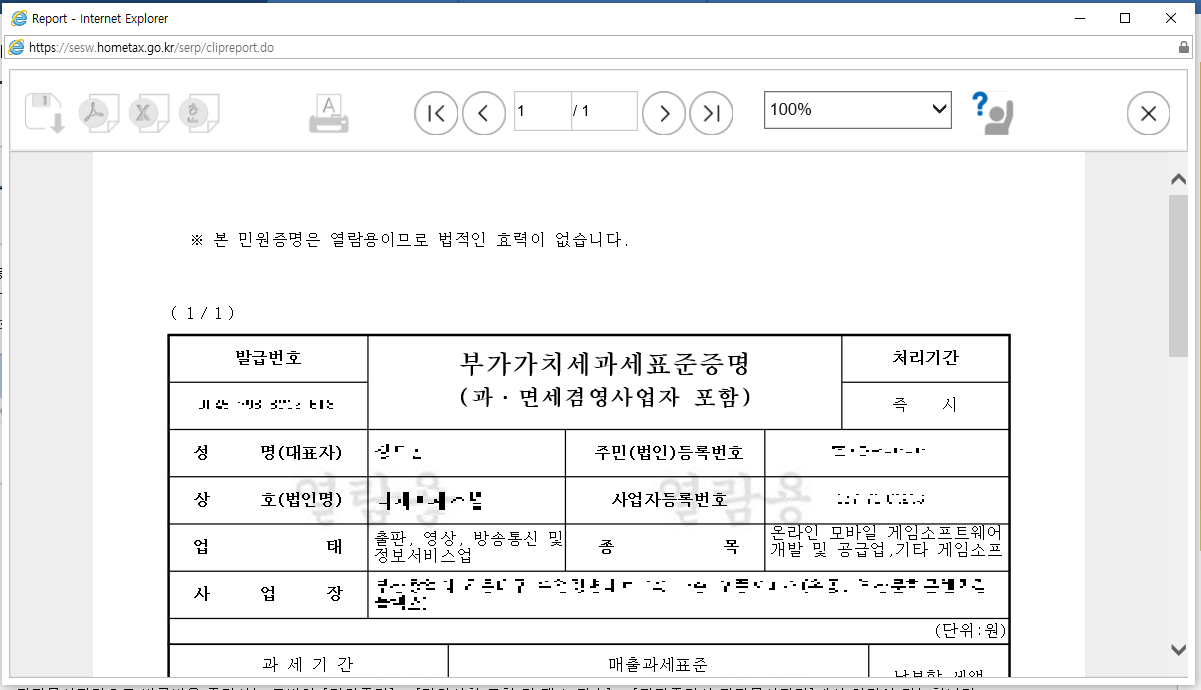Screen dimensions: 1201x690
Task: Click the 주민(법인)등록번호 label cell
Action: (x=665, y=453)
